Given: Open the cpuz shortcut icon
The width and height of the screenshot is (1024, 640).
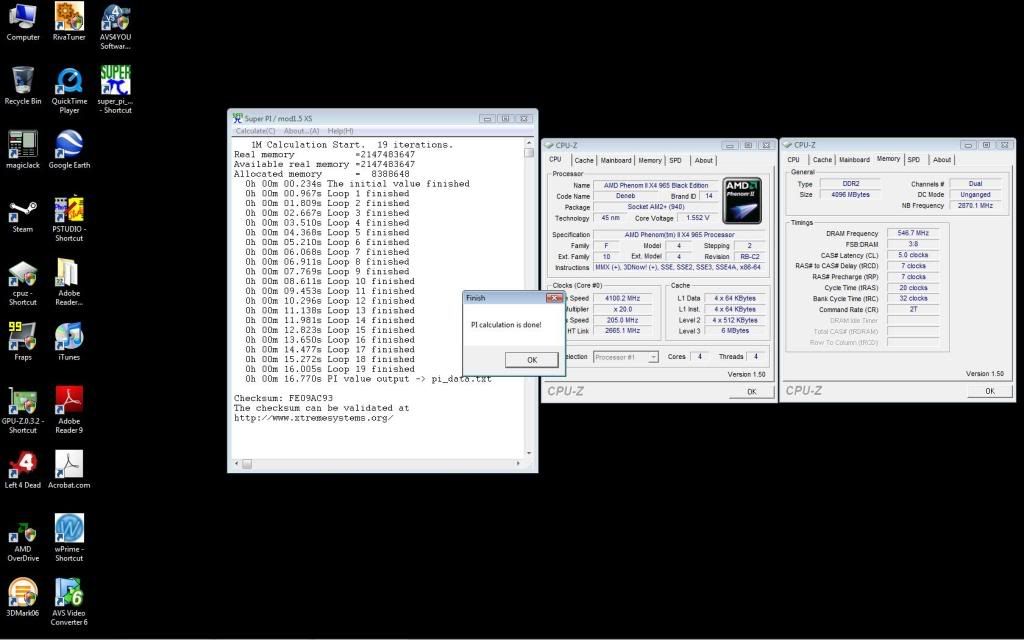Looking at the screenshot, I should [x=23, y=283].
